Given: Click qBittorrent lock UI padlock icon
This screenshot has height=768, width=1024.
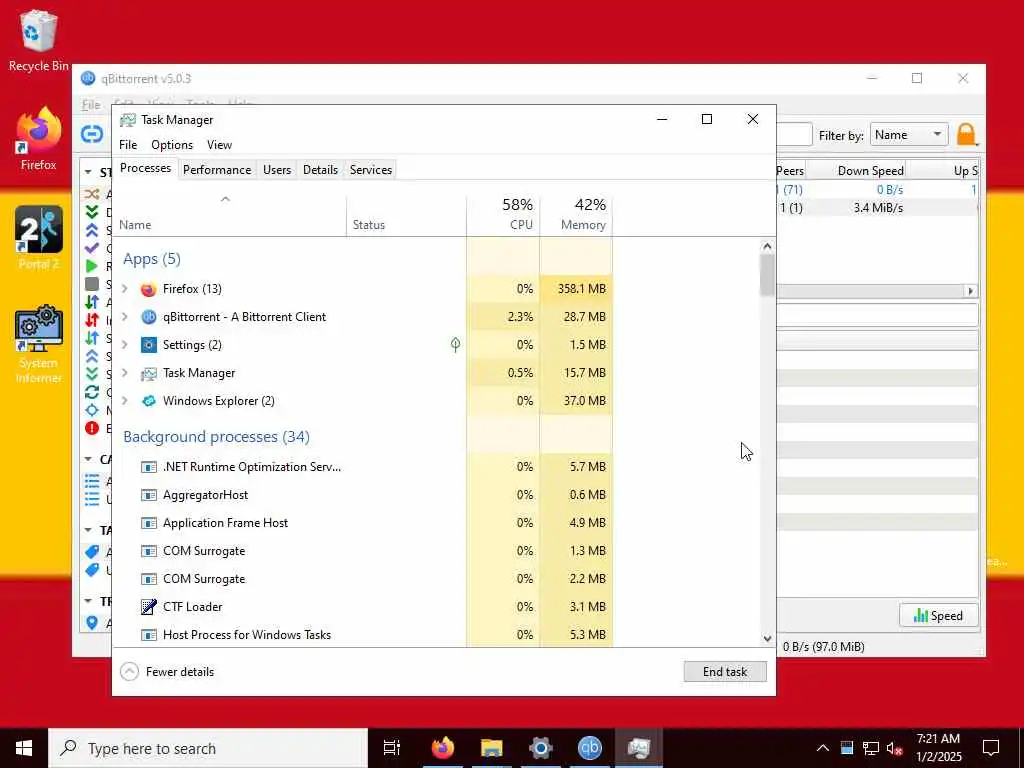Looking at the screenshot, I should pyautogui.click(x=966, y=135).
